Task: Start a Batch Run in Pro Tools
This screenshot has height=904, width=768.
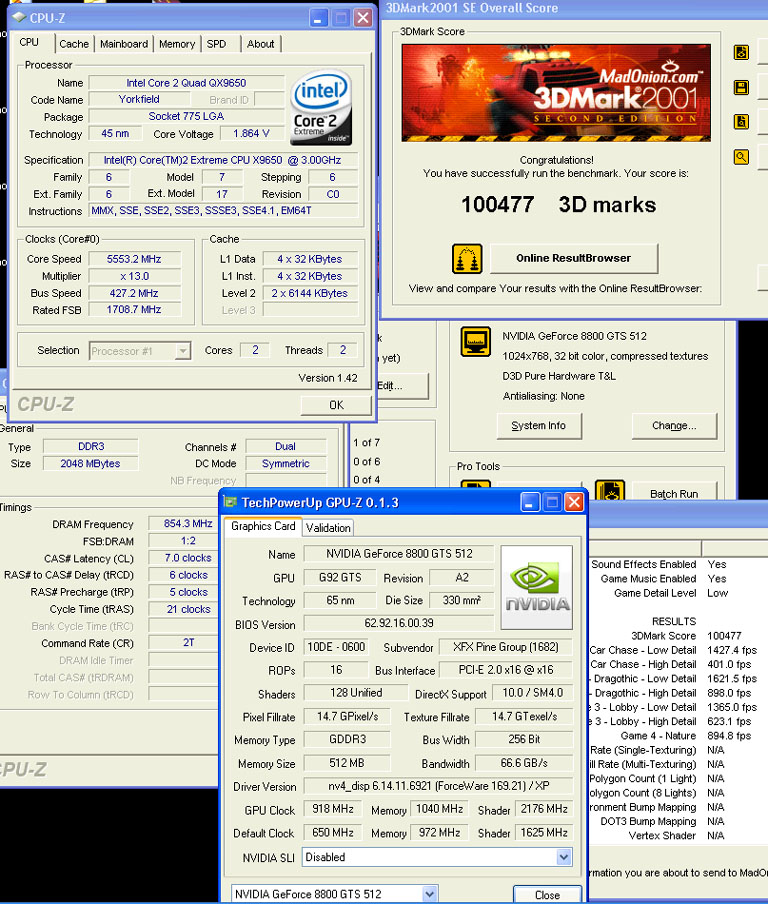Action: [674, 494]
